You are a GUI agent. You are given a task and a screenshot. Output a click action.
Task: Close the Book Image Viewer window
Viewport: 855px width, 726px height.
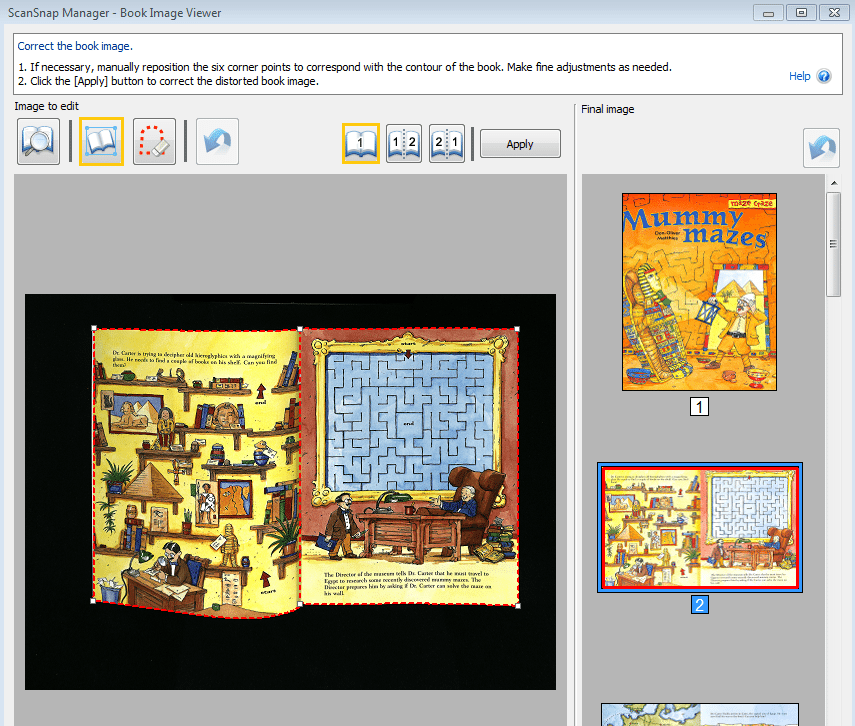pos(834,13)
